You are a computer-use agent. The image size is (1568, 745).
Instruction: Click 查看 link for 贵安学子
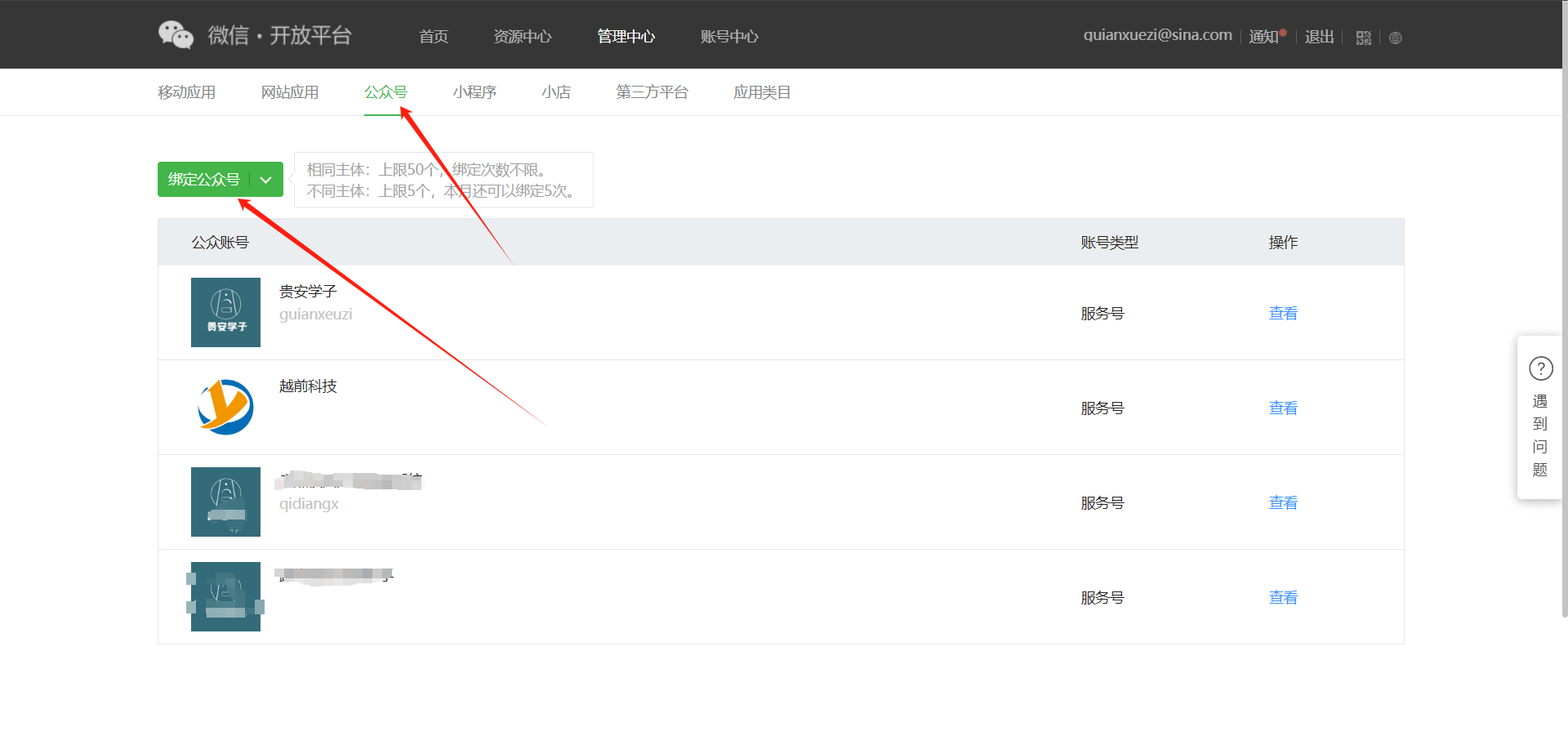click(1282, 314)
